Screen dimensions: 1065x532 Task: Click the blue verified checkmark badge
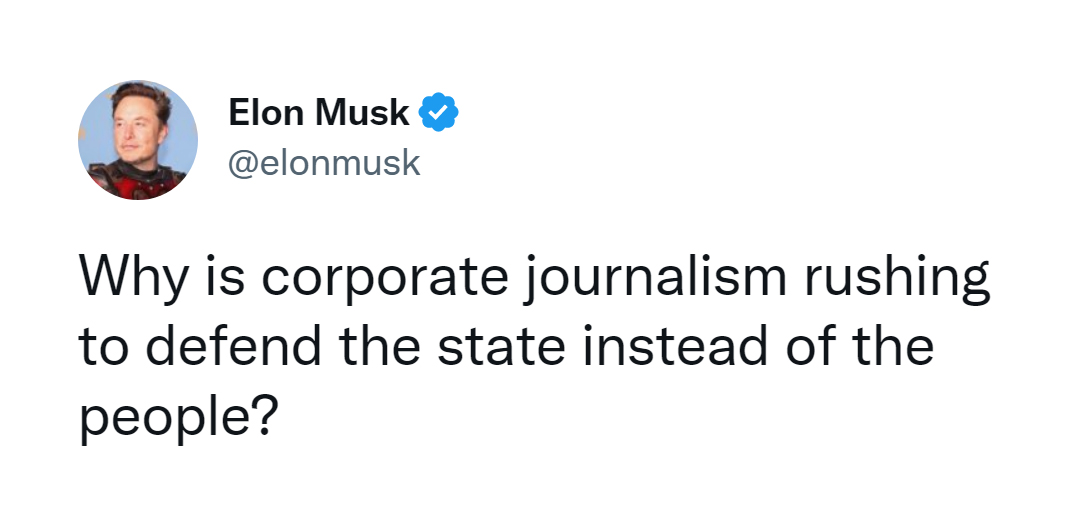point(438,112)
